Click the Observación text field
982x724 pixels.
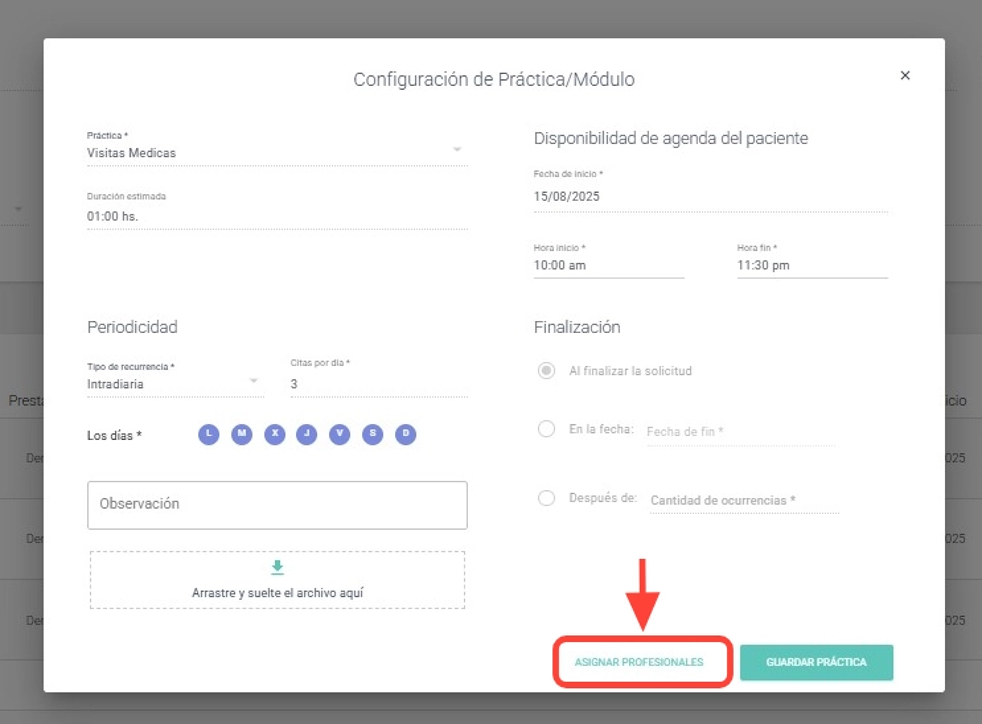[x=277, y=505]
